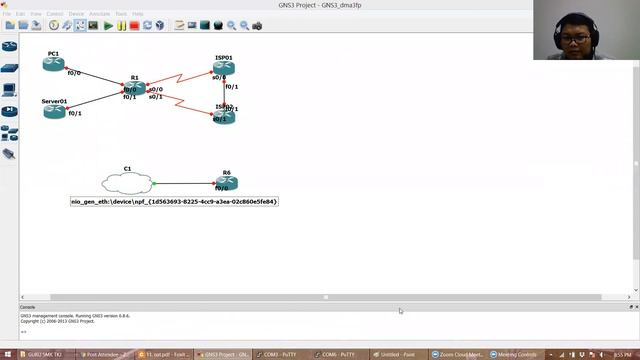640x360 pixels.
Task: Click the VirtualBox cube icon in toolbar
Action: click(x=160, y=26)
